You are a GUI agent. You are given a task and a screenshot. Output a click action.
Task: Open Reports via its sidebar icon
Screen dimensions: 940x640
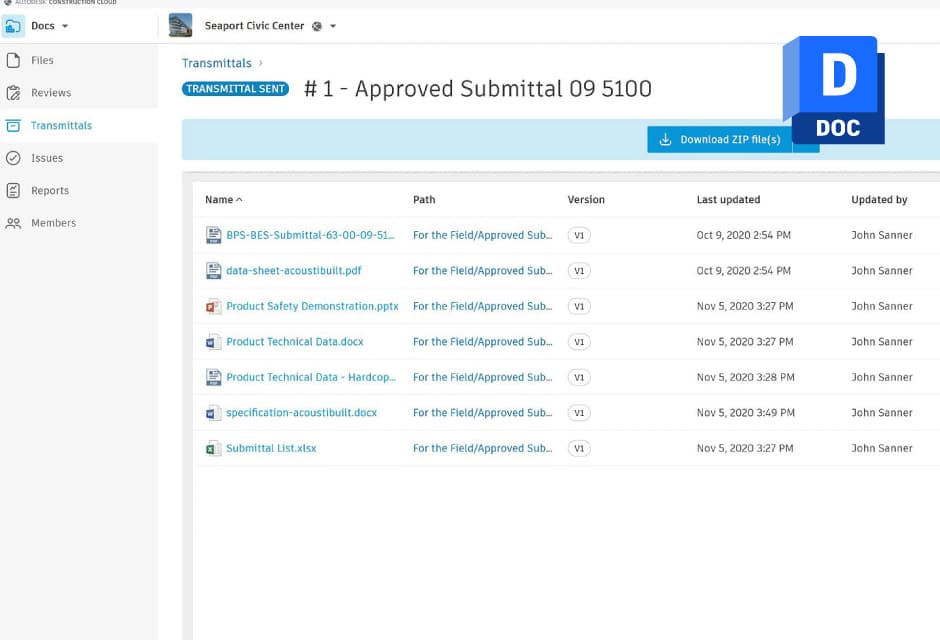point(14,190)
